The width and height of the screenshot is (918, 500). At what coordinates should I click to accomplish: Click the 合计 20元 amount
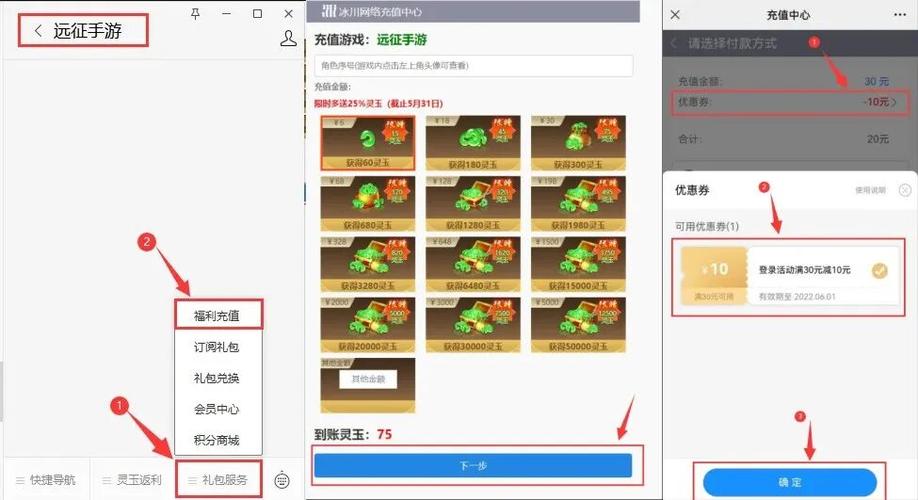pos(878,139)
